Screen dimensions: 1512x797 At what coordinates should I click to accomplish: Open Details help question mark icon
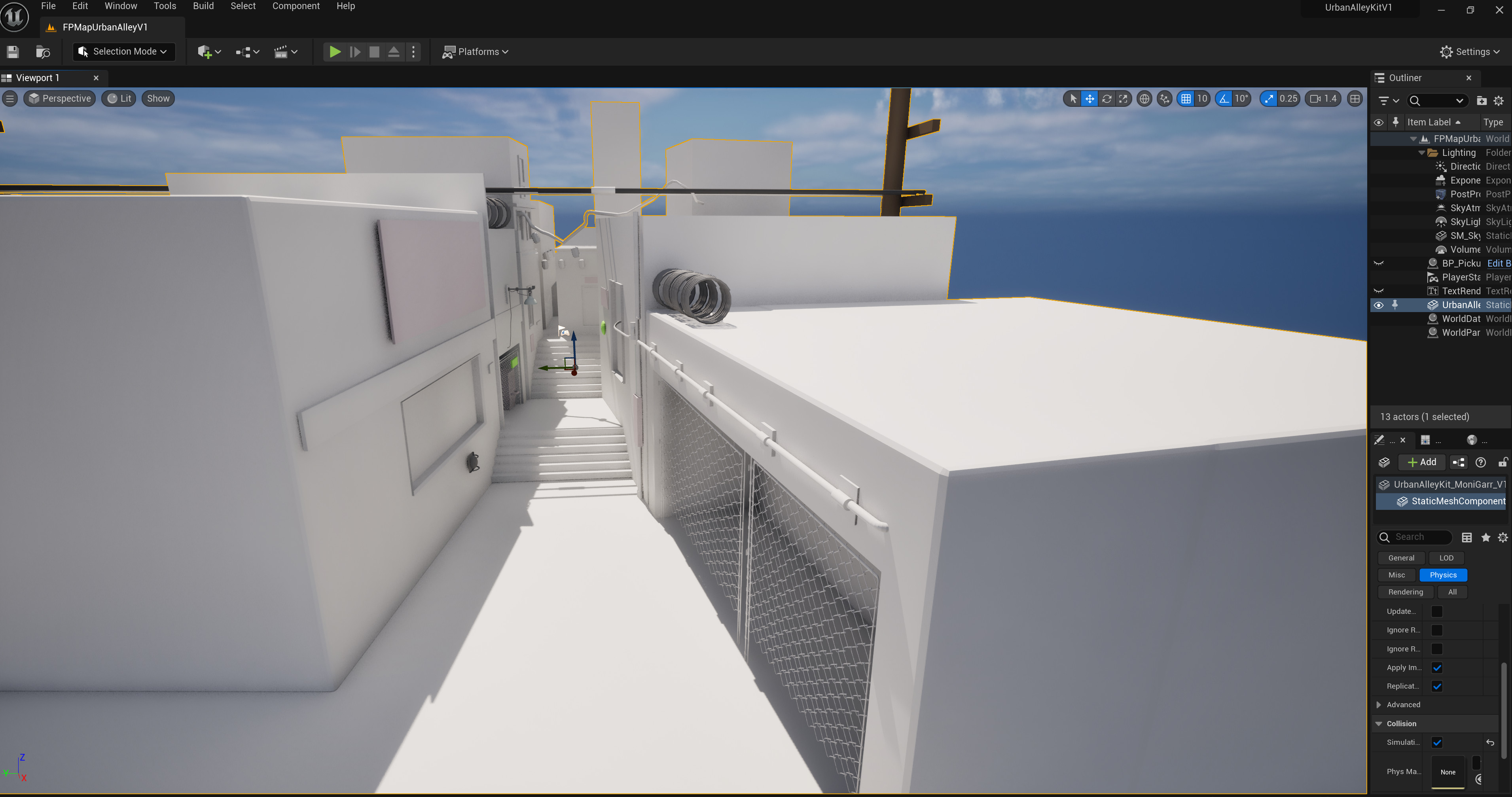(x=1481, y=462)
